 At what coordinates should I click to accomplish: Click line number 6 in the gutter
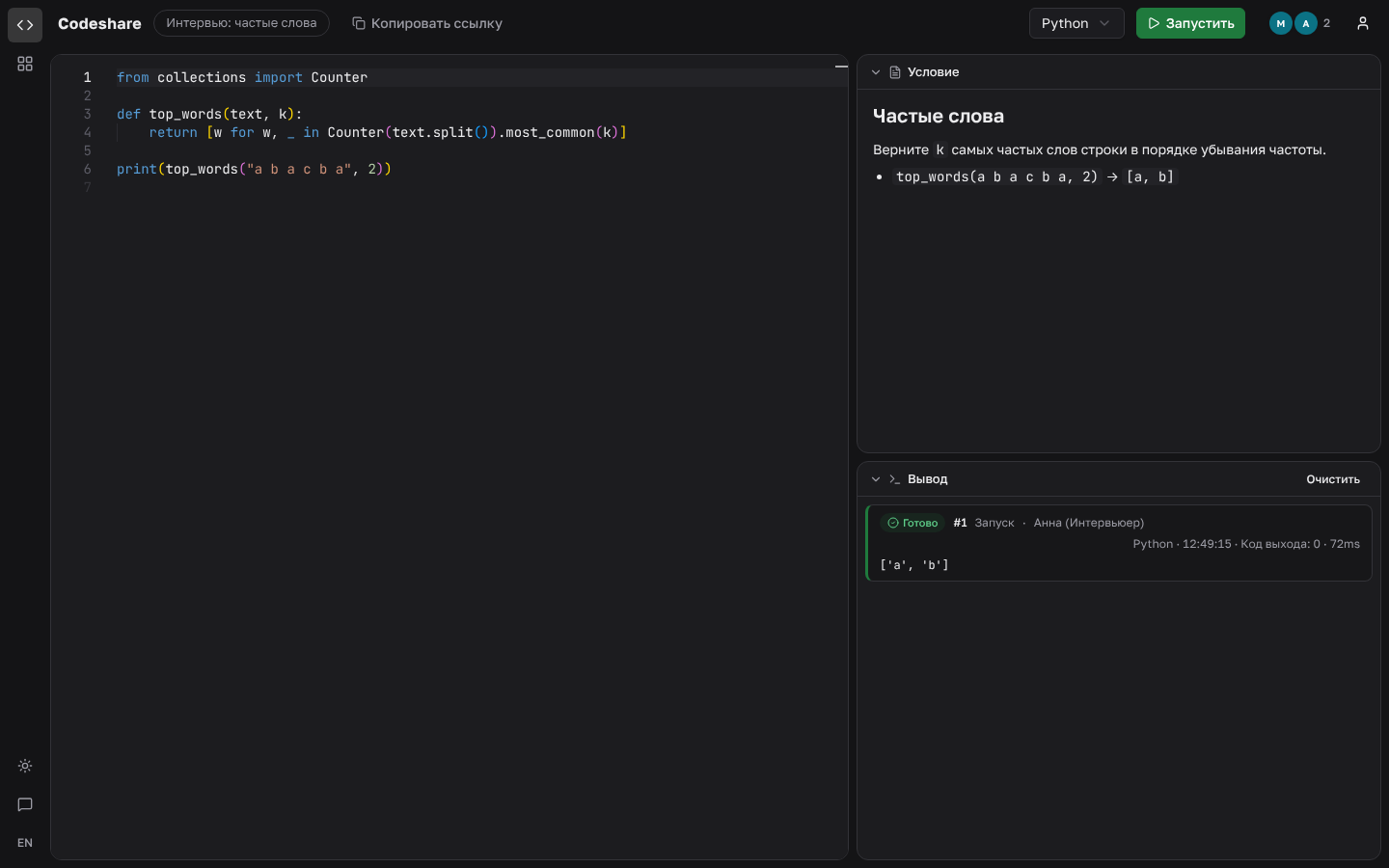pyautogui.click(x=87, y=169)
